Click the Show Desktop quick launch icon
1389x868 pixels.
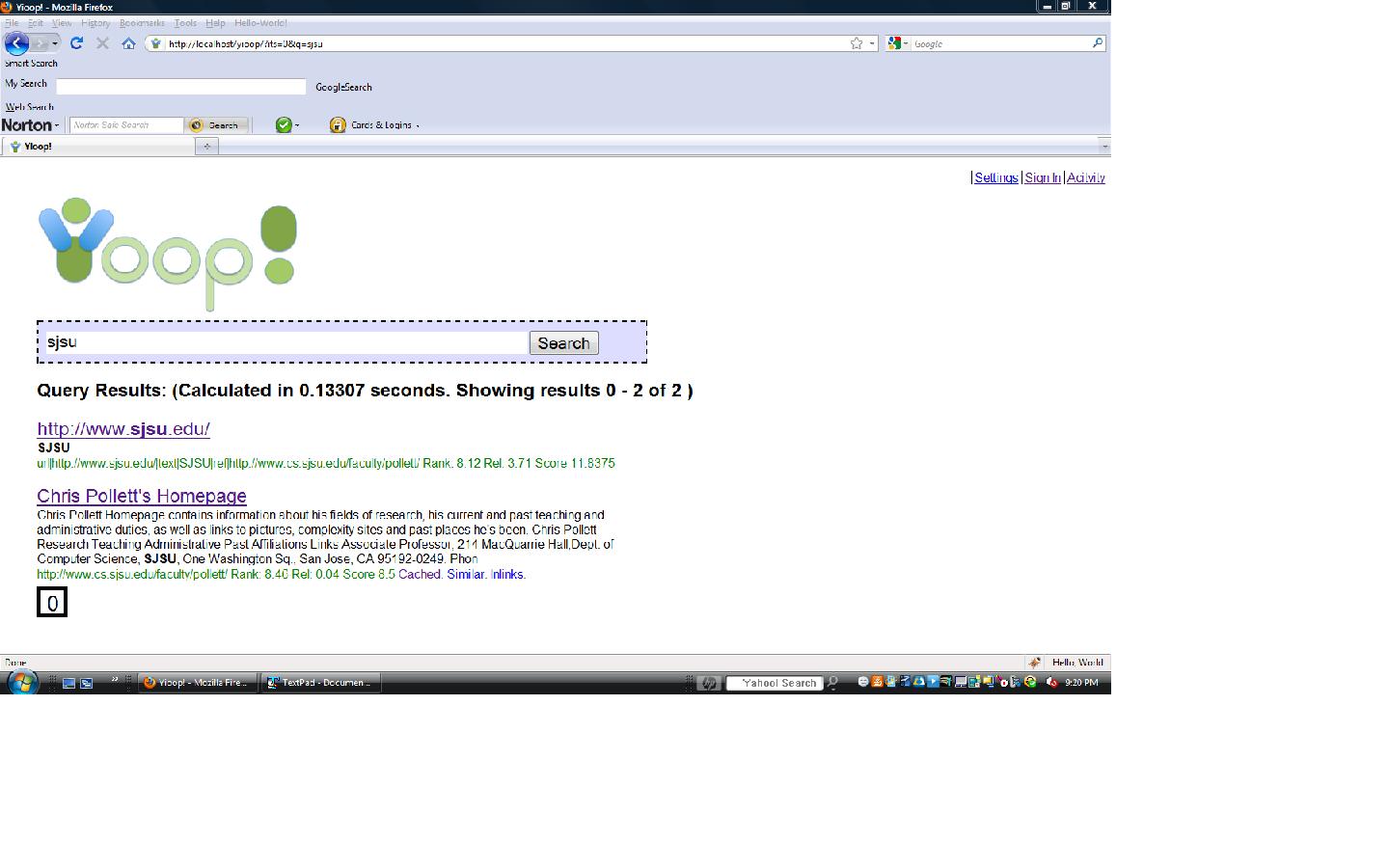(68, 683)
